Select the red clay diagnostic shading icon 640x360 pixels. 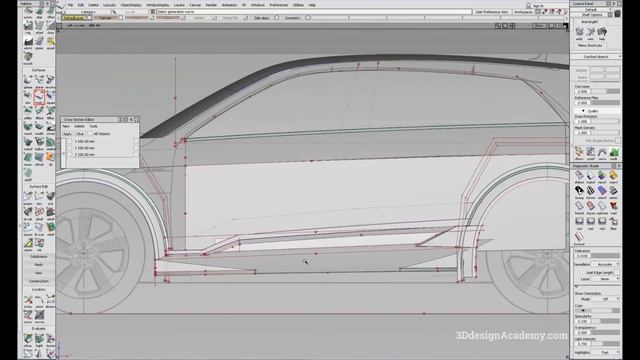pyautogui.click(x=591, y=206)
